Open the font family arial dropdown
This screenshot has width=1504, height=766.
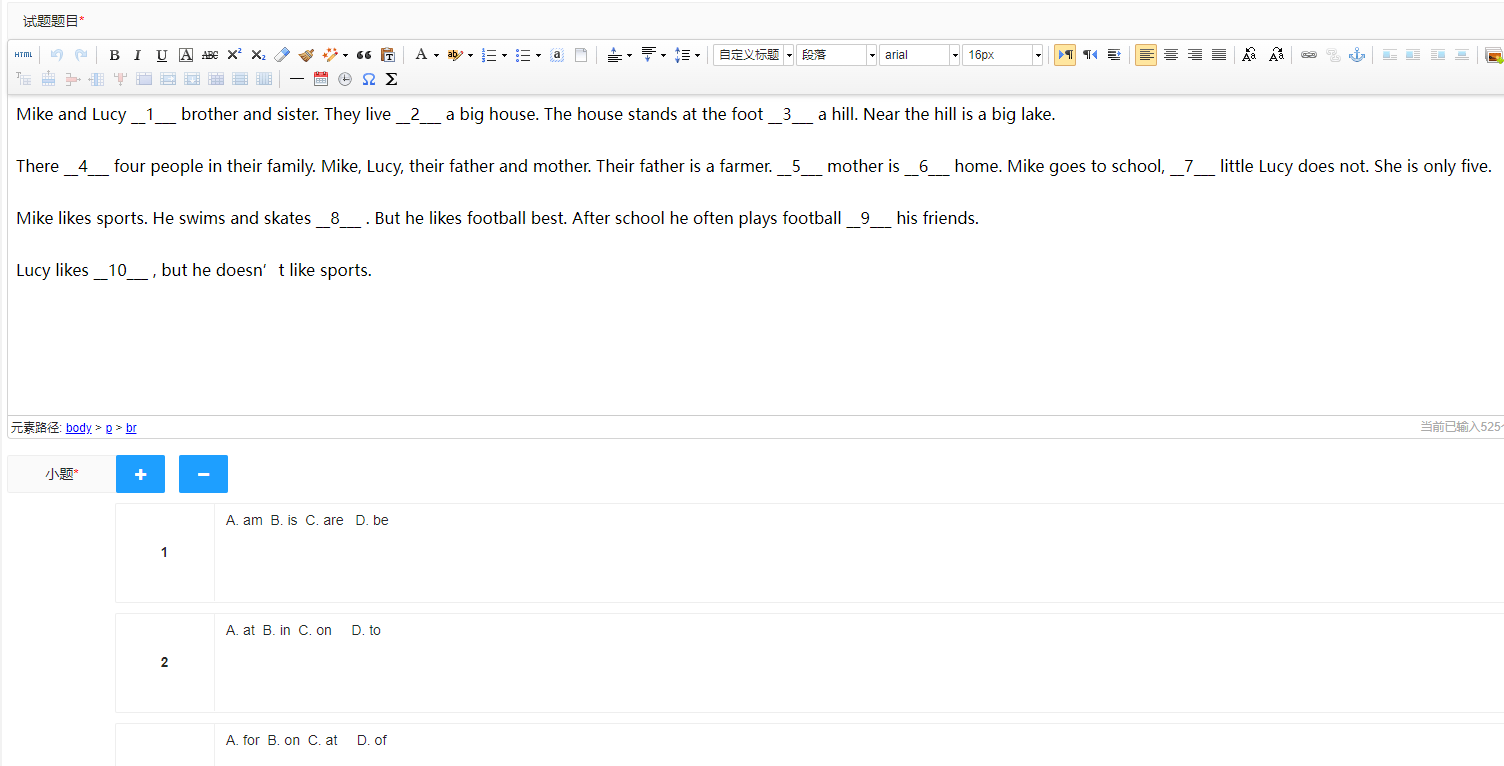tap(954, 55)
